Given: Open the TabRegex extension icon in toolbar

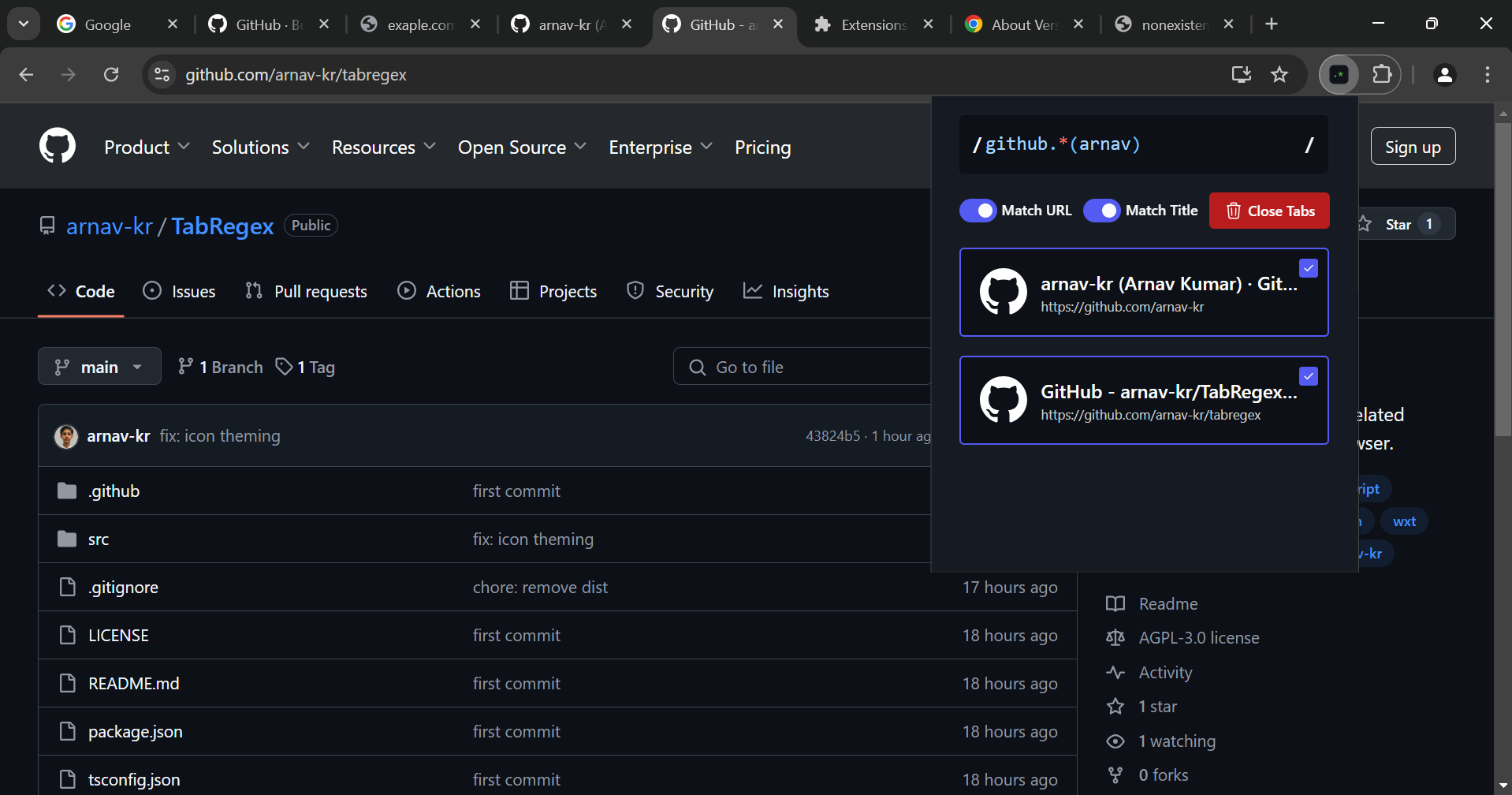Looking at the screenshot, I should pos(1339,75).
